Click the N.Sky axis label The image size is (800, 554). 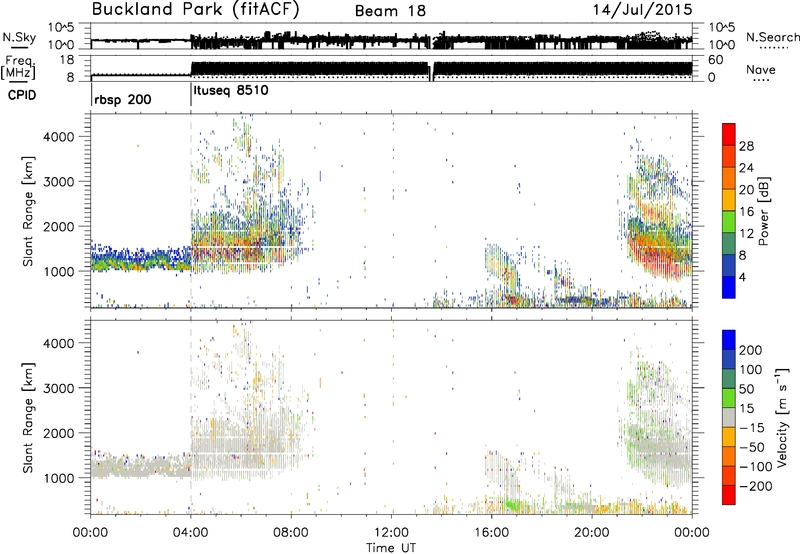pyautogui.click(x=19, y=37)
